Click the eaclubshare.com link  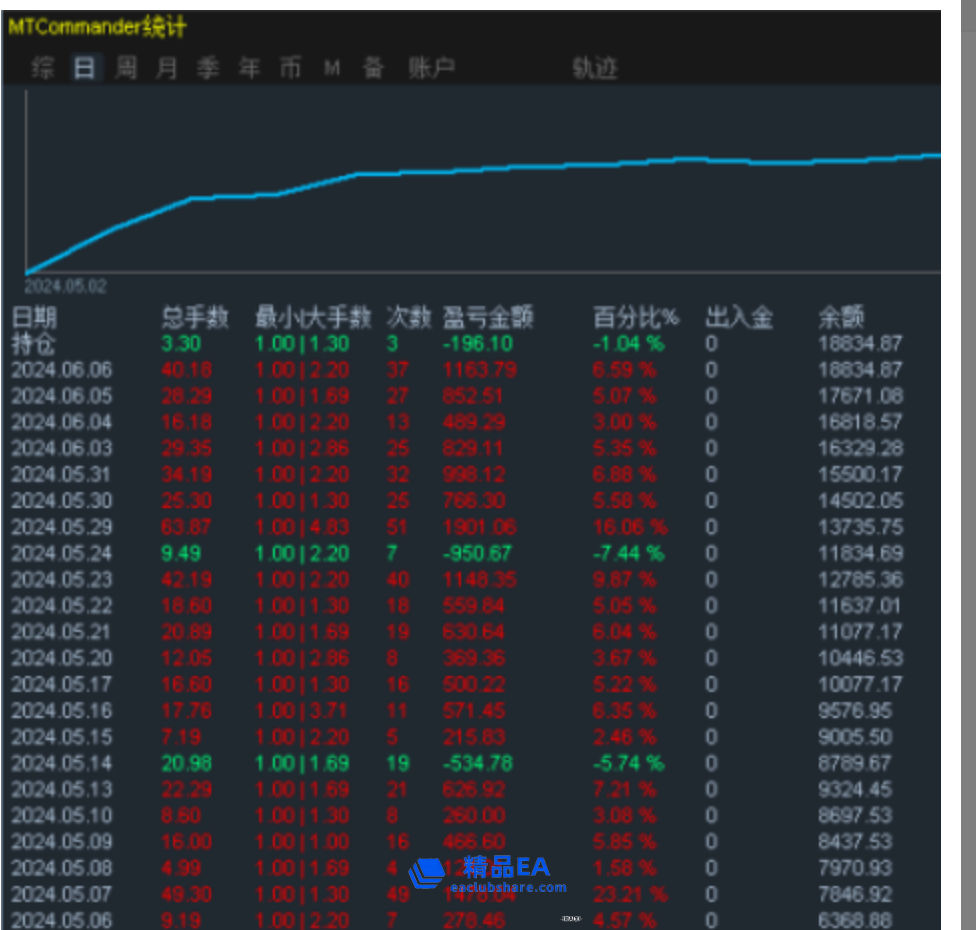(509, 887)
